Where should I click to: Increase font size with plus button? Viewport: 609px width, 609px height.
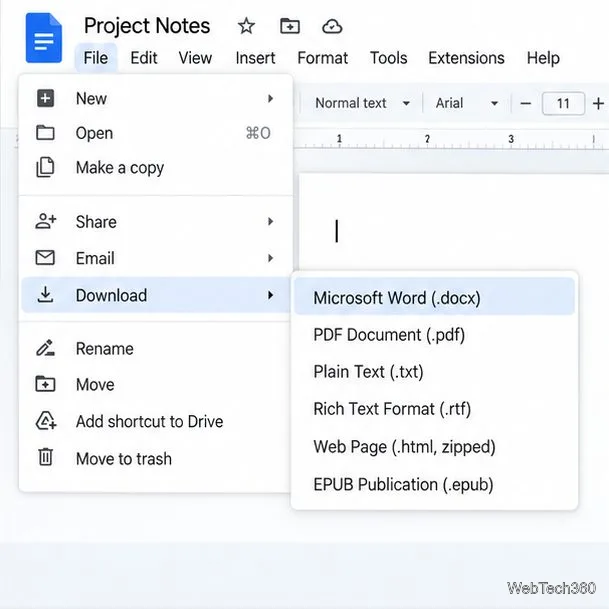(x=598, y=103)
